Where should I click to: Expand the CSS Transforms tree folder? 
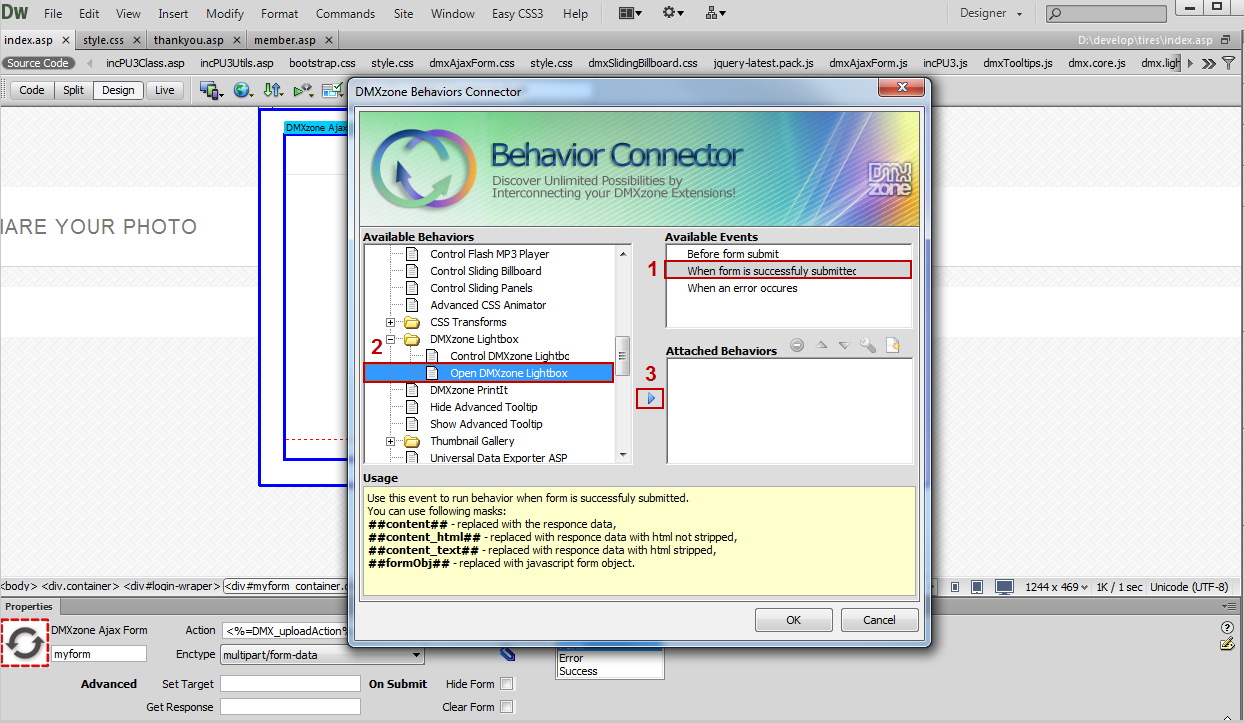tap(391, 322)
